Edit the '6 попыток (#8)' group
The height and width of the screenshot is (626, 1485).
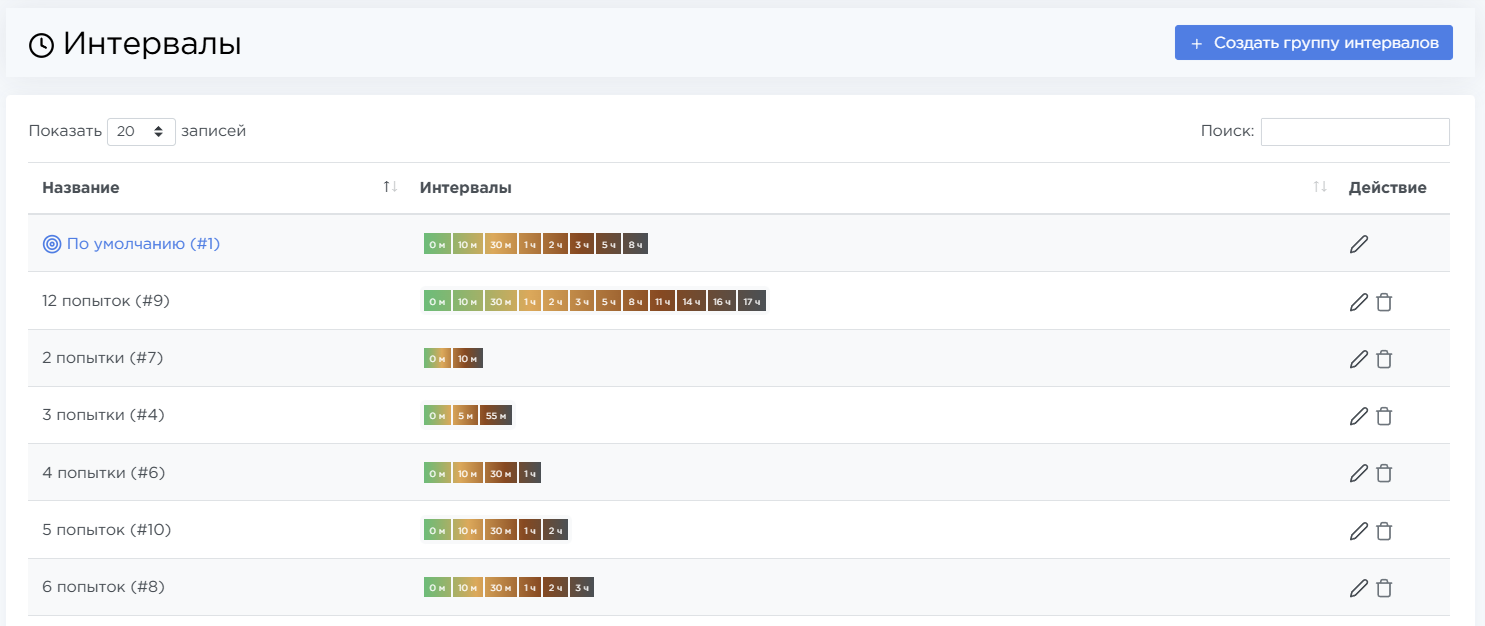(x=1358, y=587)
